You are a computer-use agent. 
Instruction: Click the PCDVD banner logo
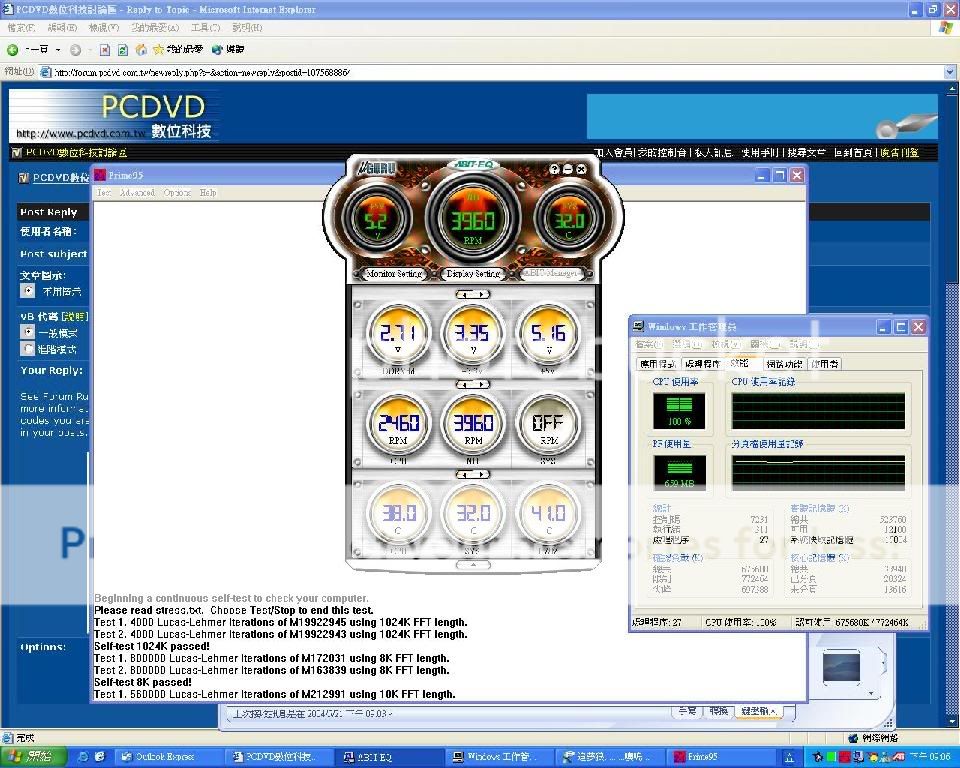[114, 115]
